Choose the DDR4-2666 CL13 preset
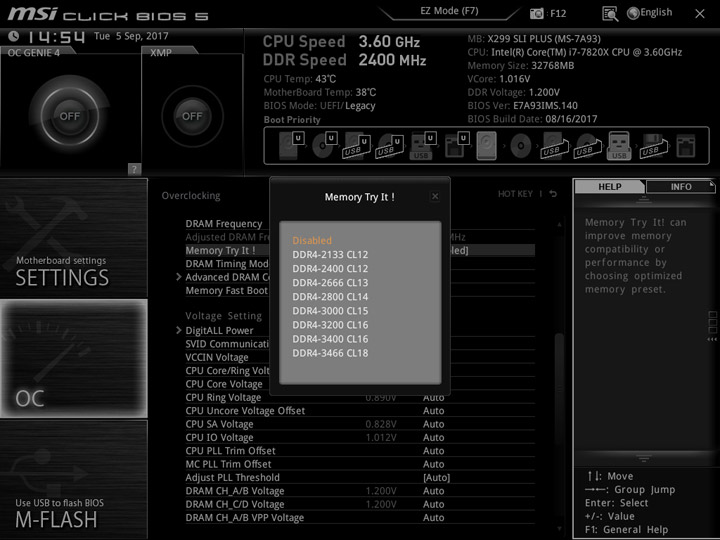The height and width of the screenshot is (540, 720). point(330,283)
